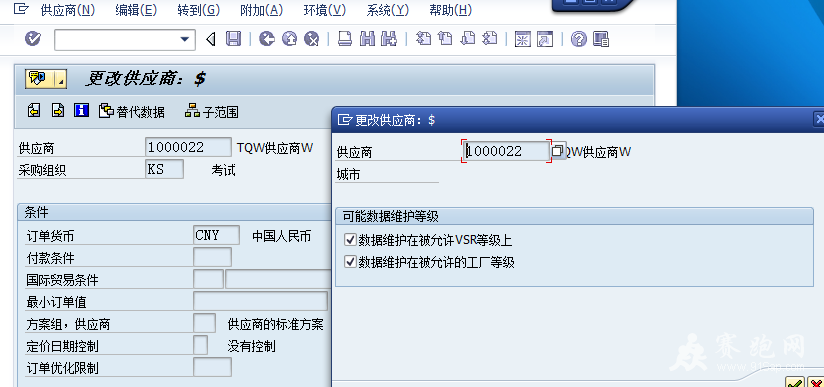Open the 系统(Y) menu
Image resolution: width=824 pixels, height=387 pixels.
point(388,10)
